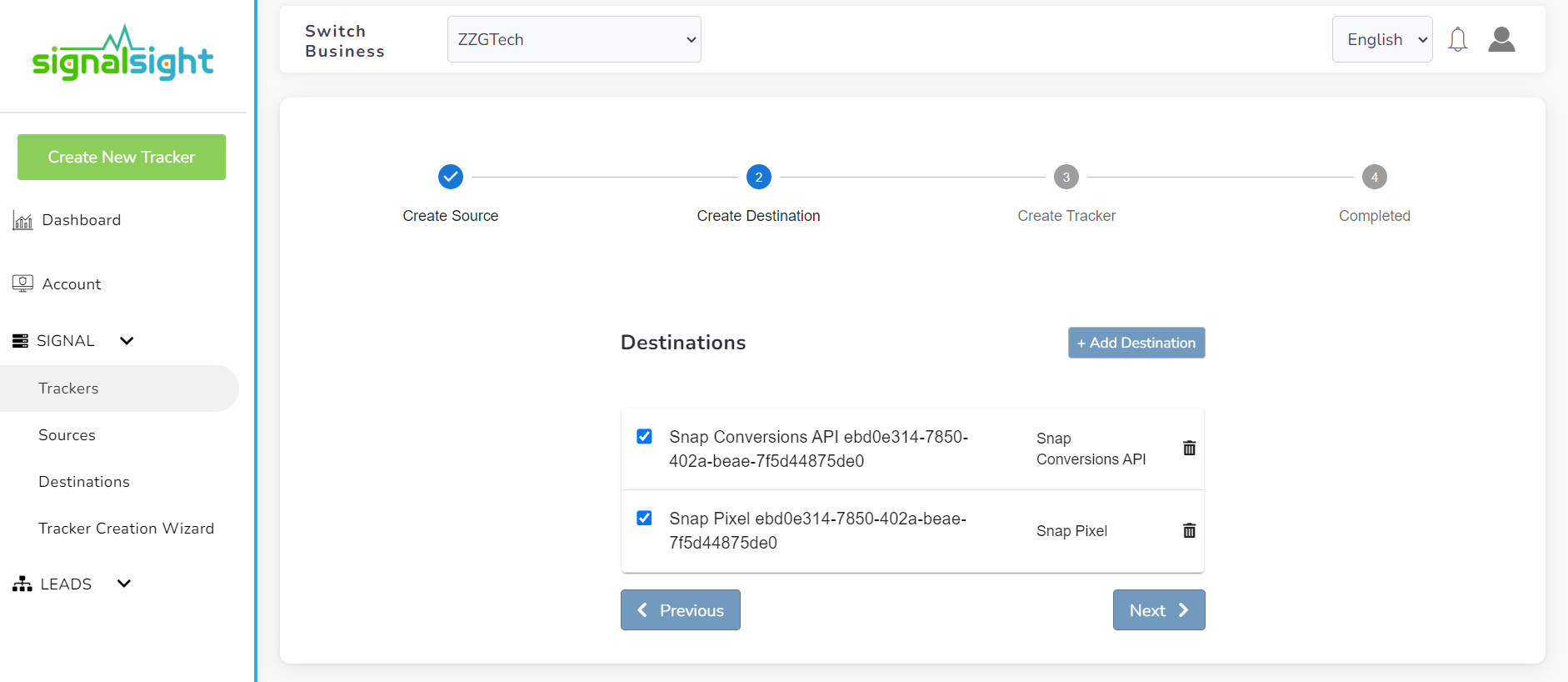Image resolution: width=1568 pixels, height=682 pixels.
Task: Click the Snap Conversions API type label
Action: 1091,449
